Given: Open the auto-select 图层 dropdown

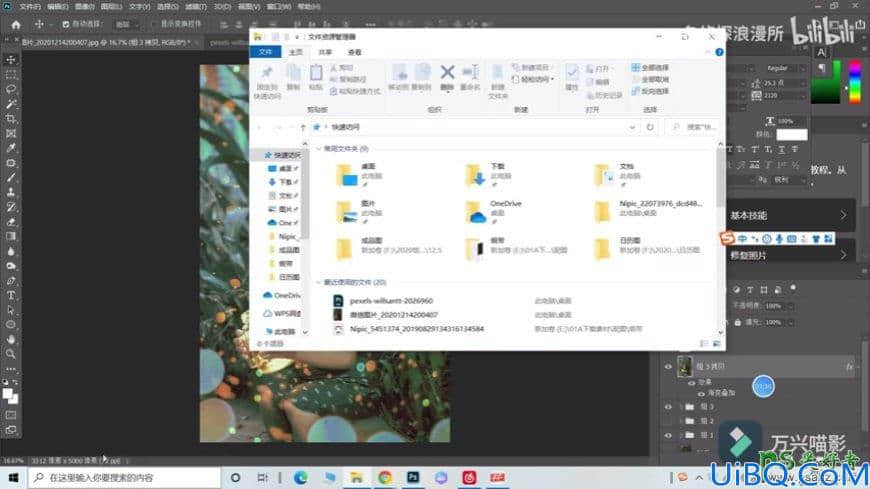Looking at the screenshot, I should [127, 24].
